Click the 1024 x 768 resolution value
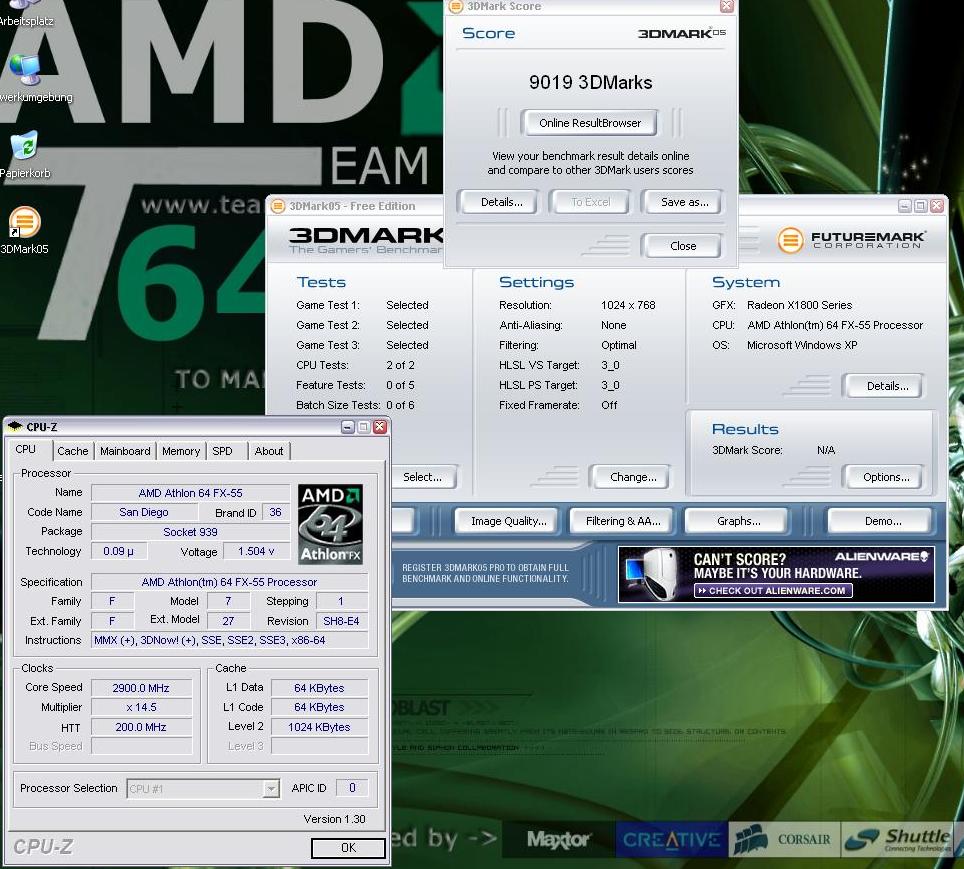The image size is (964, 869). [628, 305]
